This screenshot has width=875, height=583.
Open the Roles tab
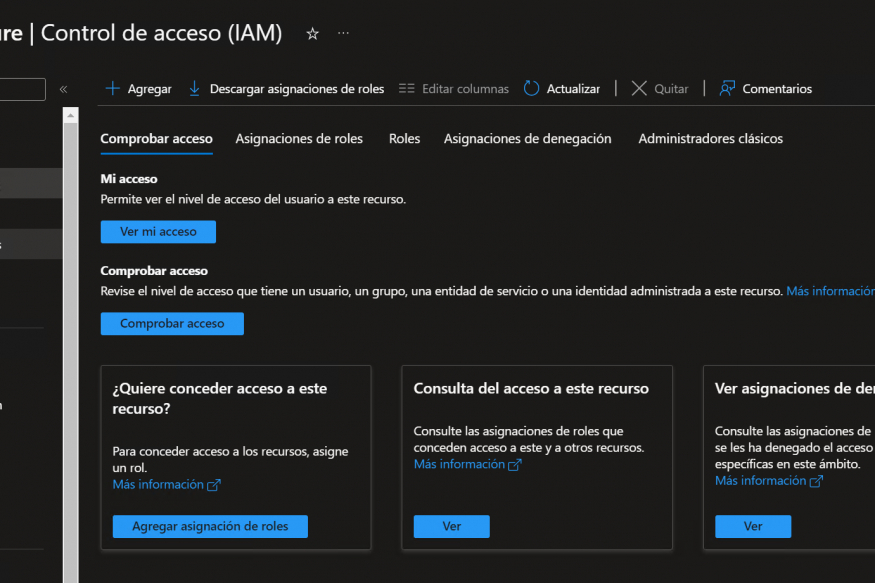coord(404,139)
